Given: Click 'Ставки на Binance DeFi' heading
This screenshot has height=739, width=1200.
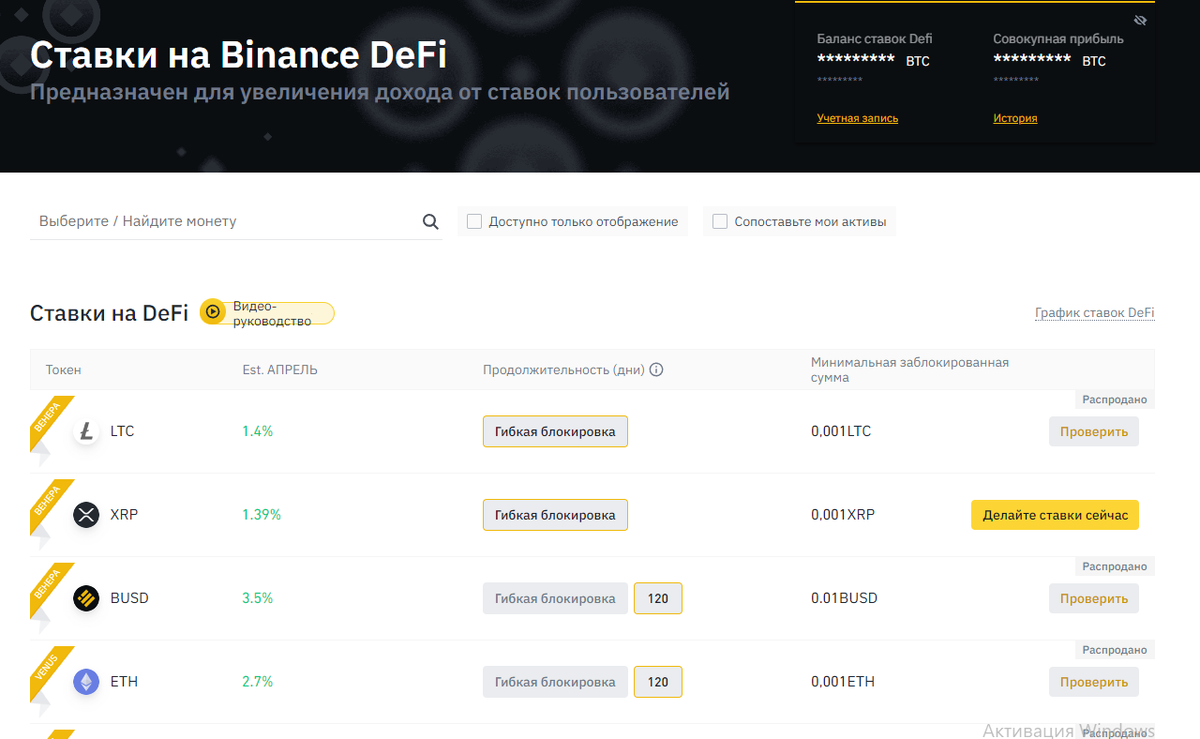Looking at the screenshot, I should coord(238,55).
